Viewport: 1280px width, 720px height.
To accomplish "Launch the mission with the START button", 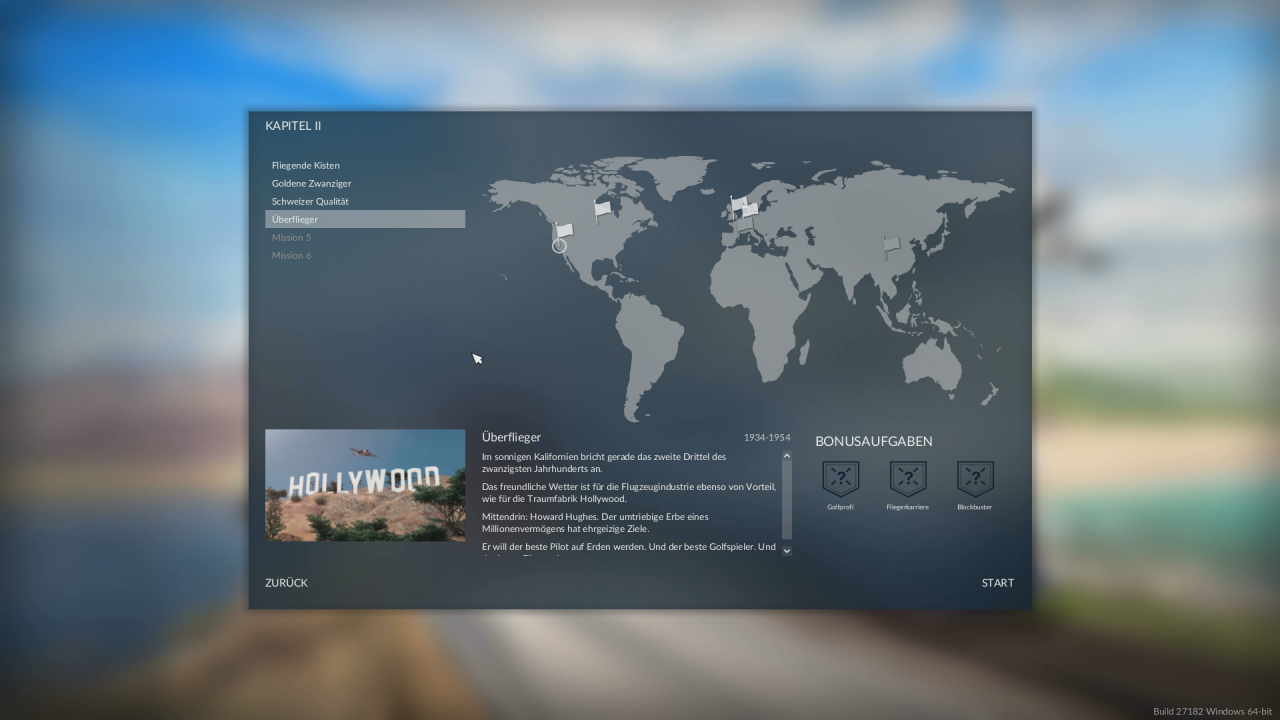I will point(998,583).
